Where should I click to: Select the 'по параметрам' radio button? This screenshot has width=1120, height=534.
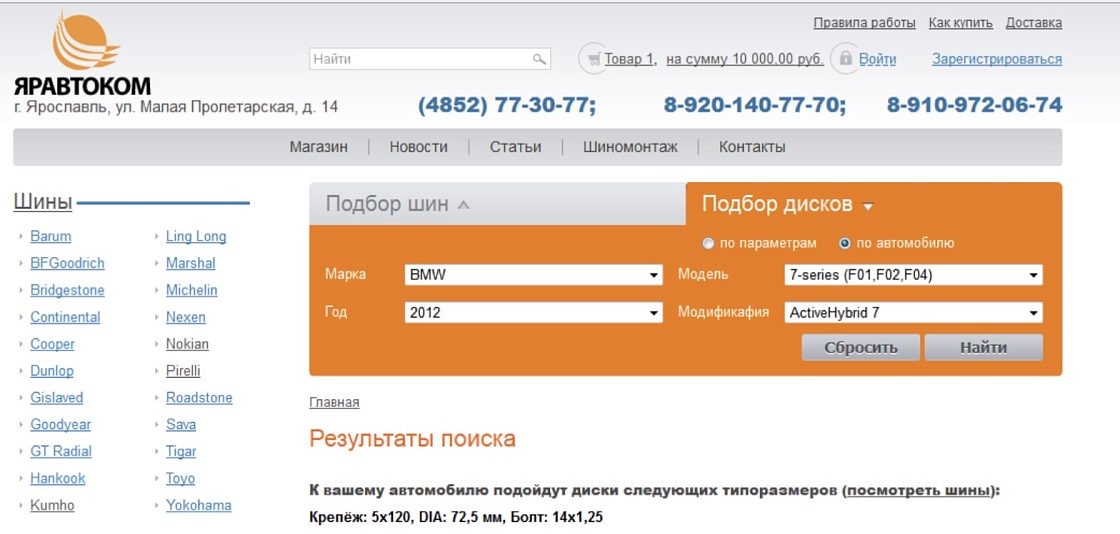click(x=708, y=243)
